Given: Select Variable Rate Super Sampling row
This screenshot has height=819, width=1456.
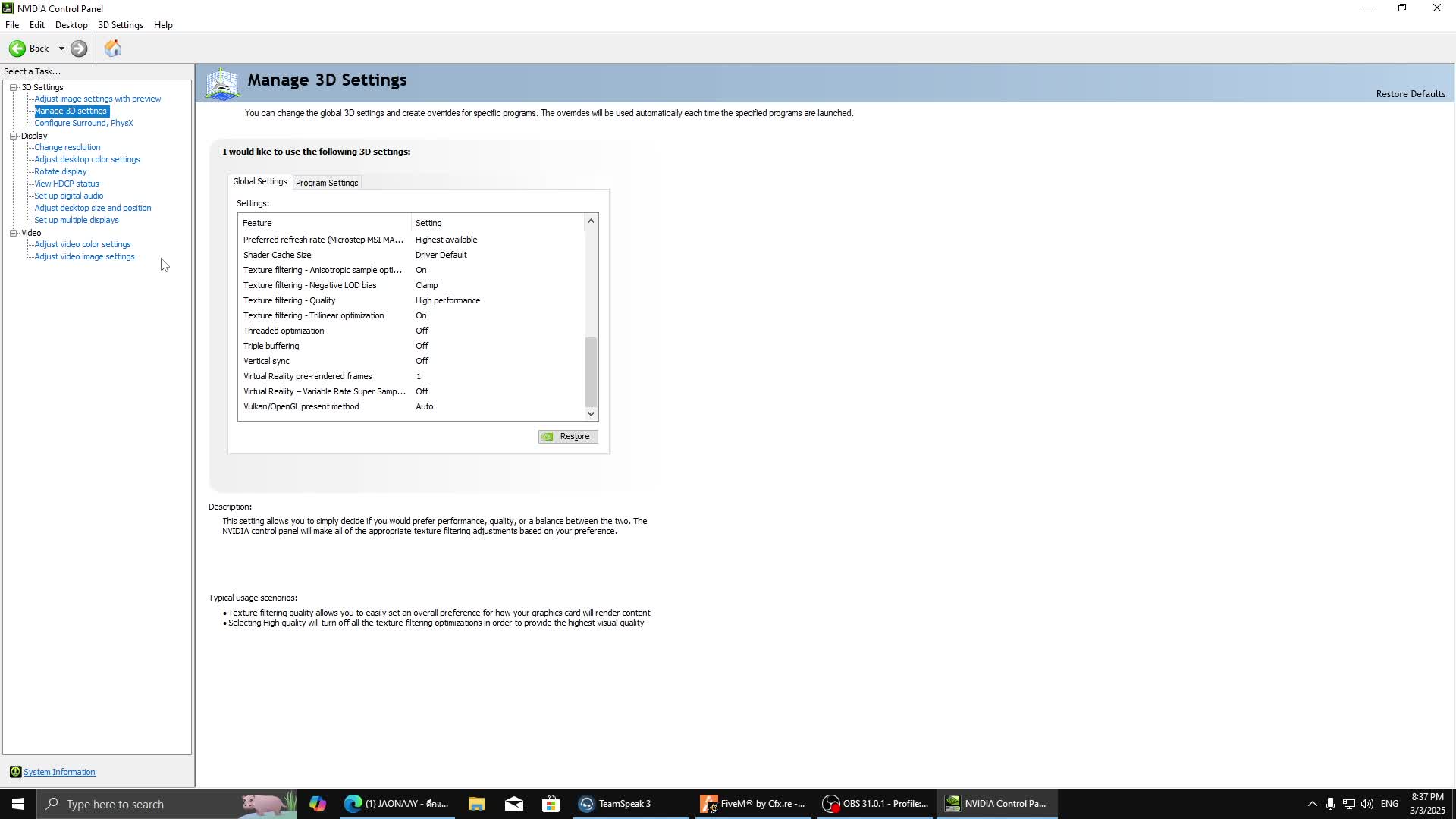Looking at the screenshot, I should [412, 391].
